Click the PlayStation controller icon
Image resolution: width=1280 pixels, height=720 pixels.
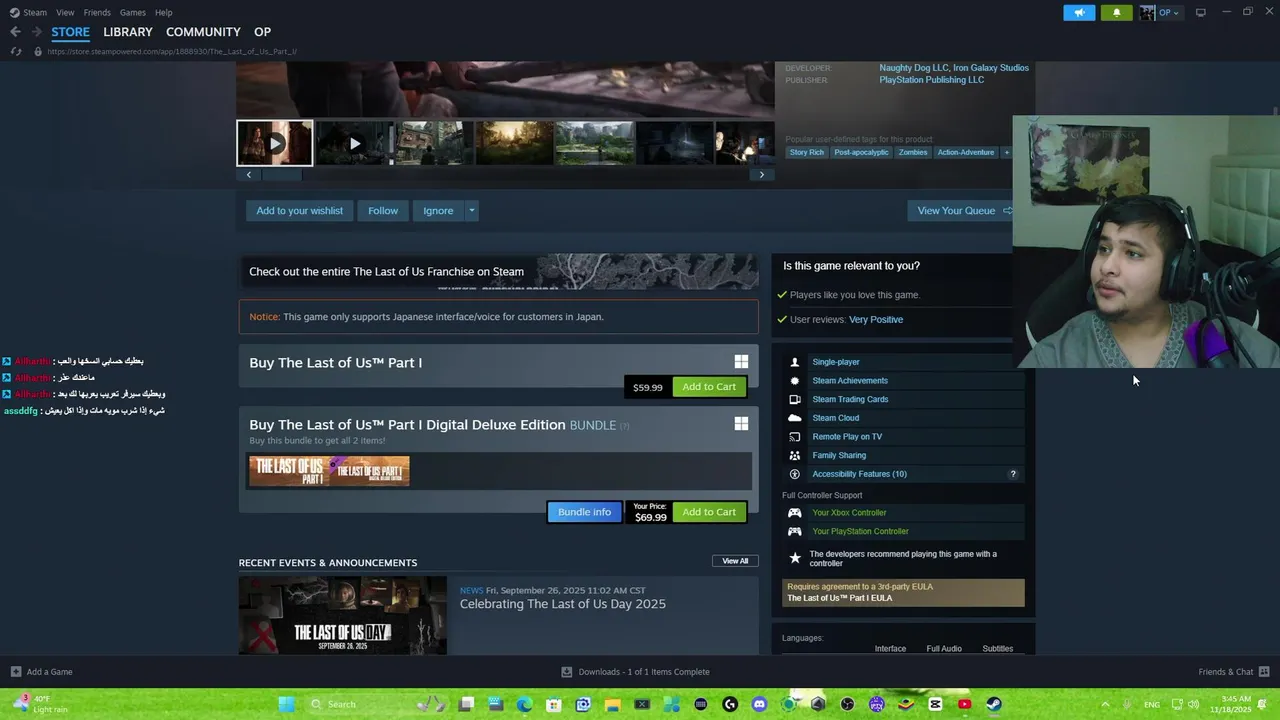tap(795, 531)
